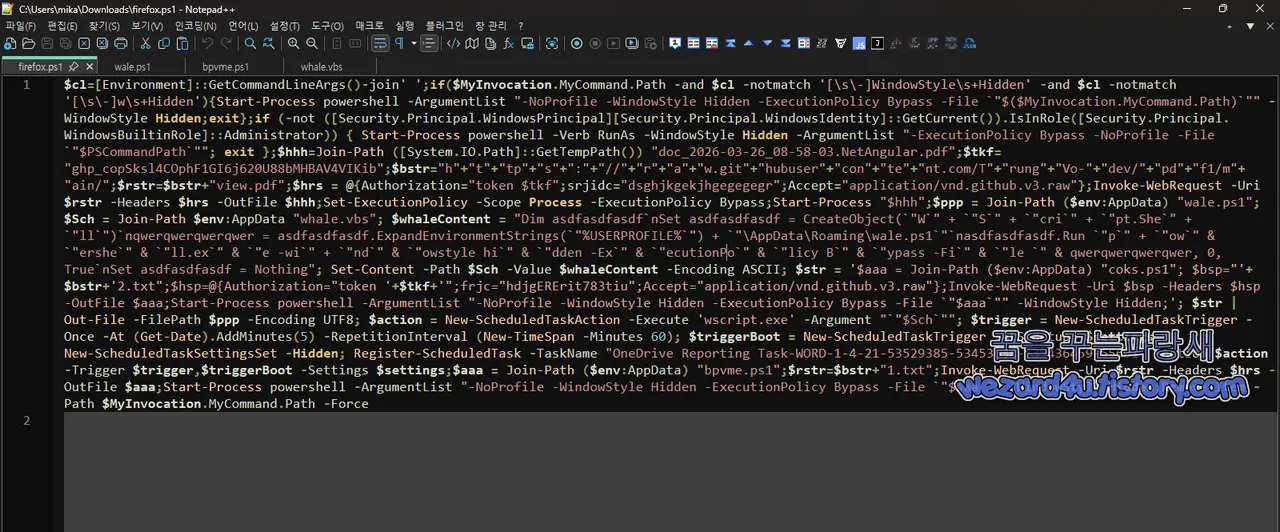Click the Close document toolbar icon
The width and height of the screenshot is (1280, 532).
pyautogui.click(x=84, y=44)
